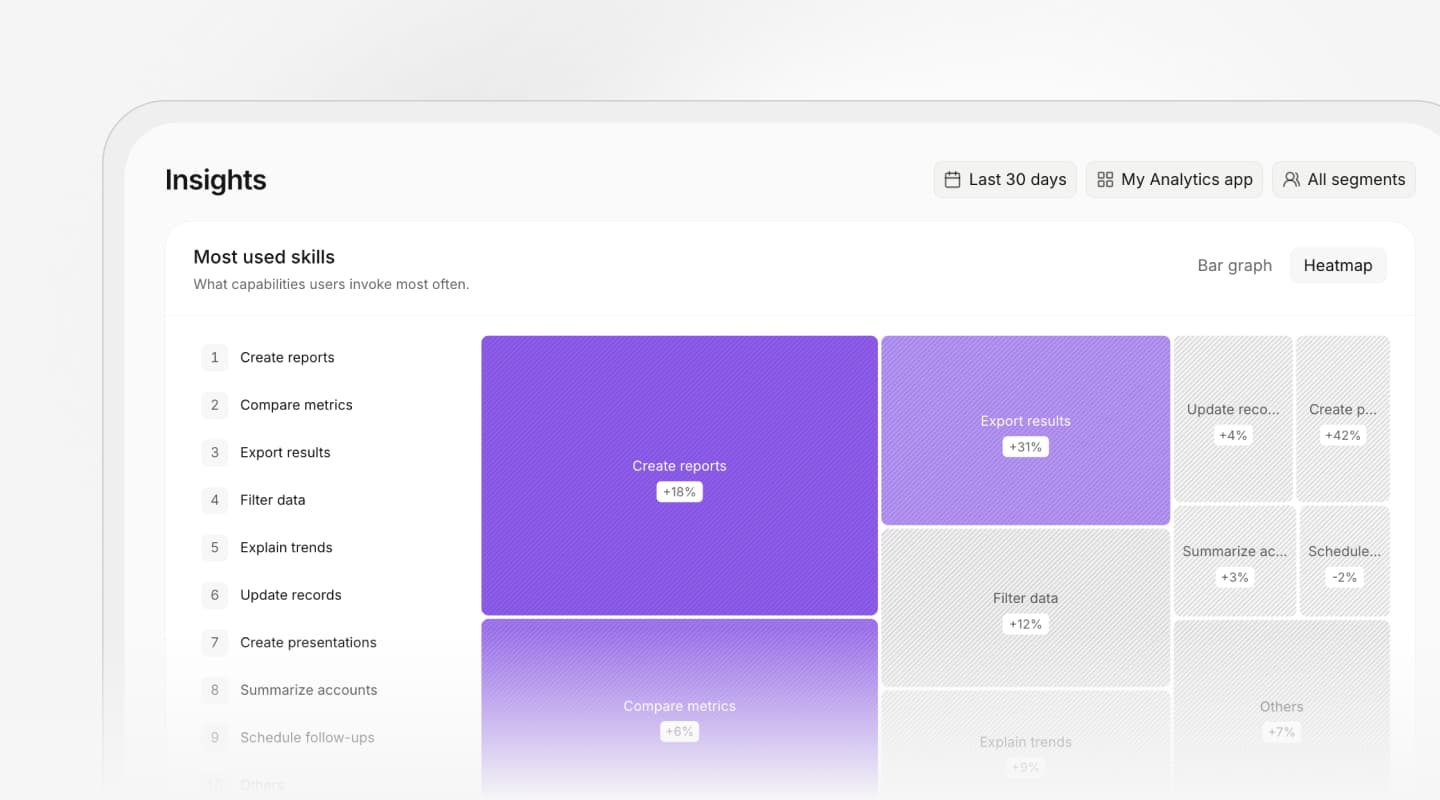Click the +12% badge on Filter data
Viewport: 1440px width, 800px height.
tap(1025, 624)
